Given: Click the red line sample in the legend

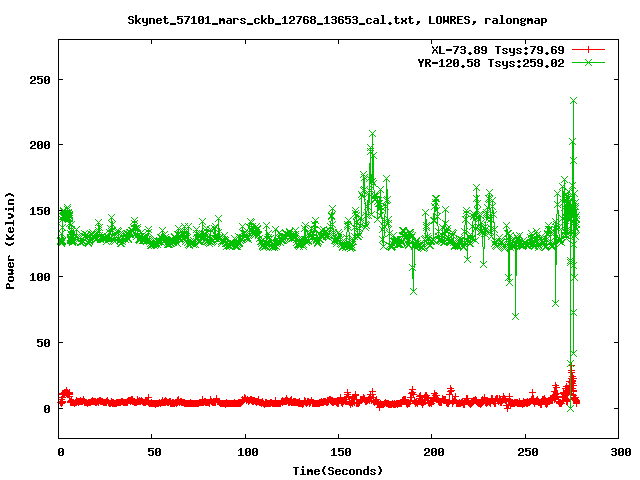Looking at the screenshot, I should click(588, 50).
